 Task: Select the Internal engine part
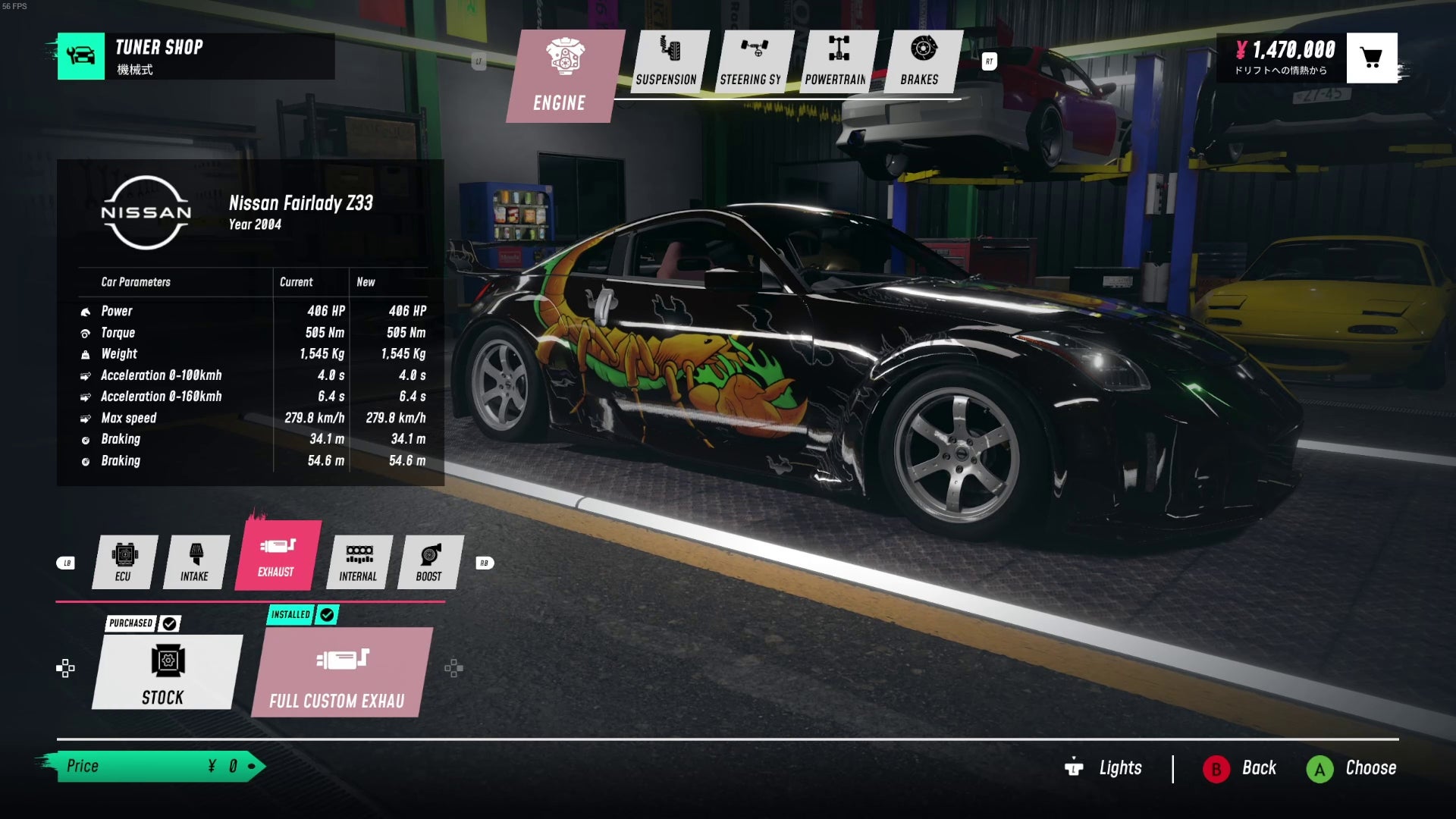pos(359,562)
